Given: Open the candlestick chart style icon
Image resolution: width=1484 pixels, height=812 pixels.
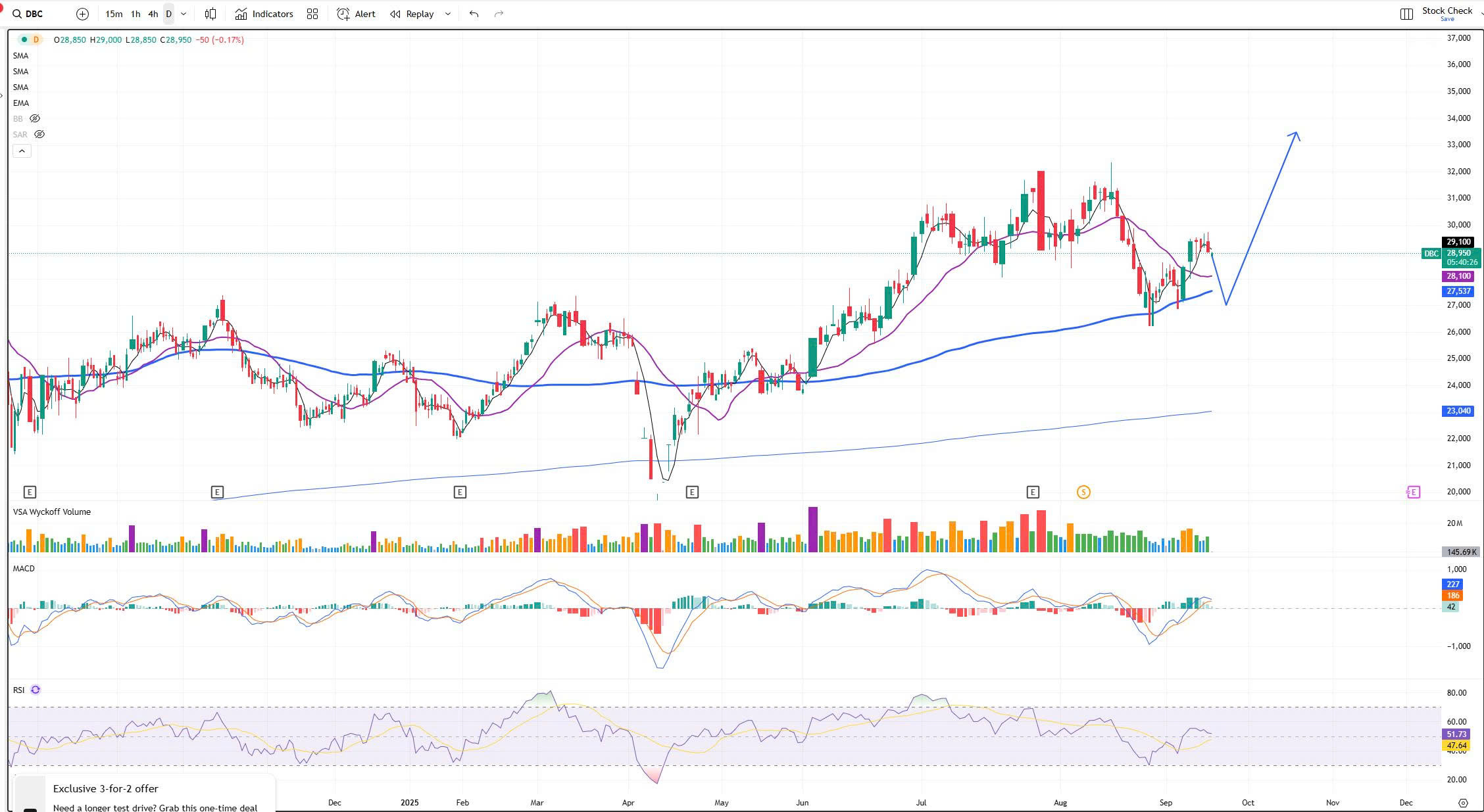Looking at the screenshot, I should click(210, 14).
